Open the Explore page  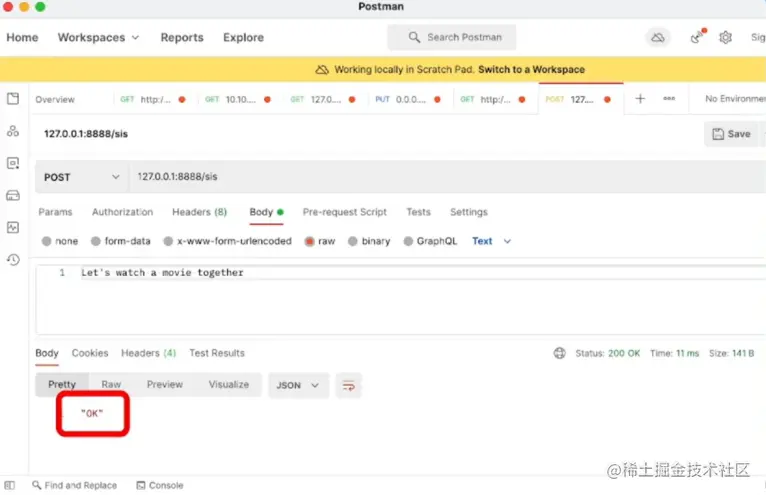(x=243, y=38)
